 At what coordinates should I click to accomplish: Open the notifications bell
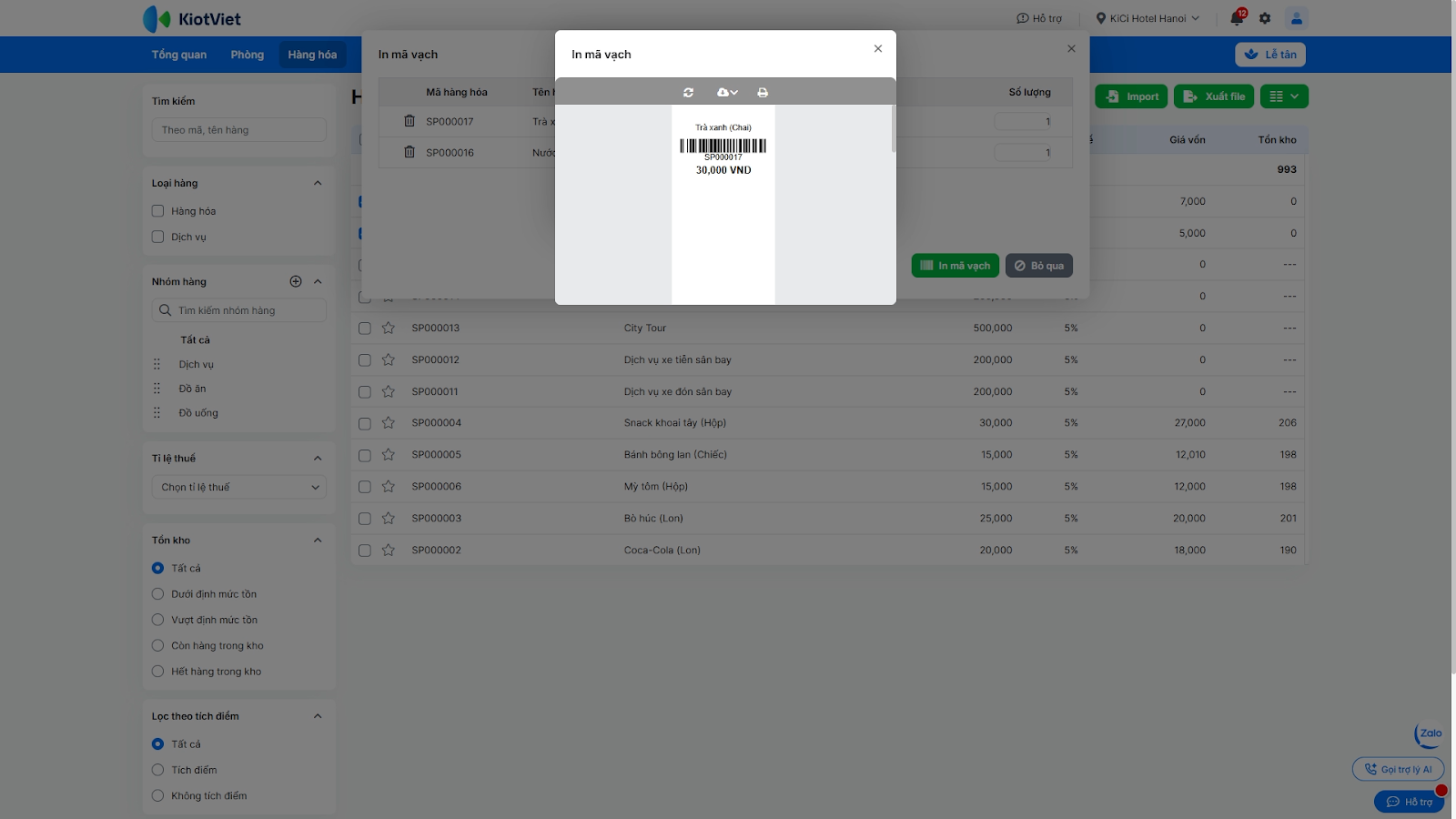1237,18
